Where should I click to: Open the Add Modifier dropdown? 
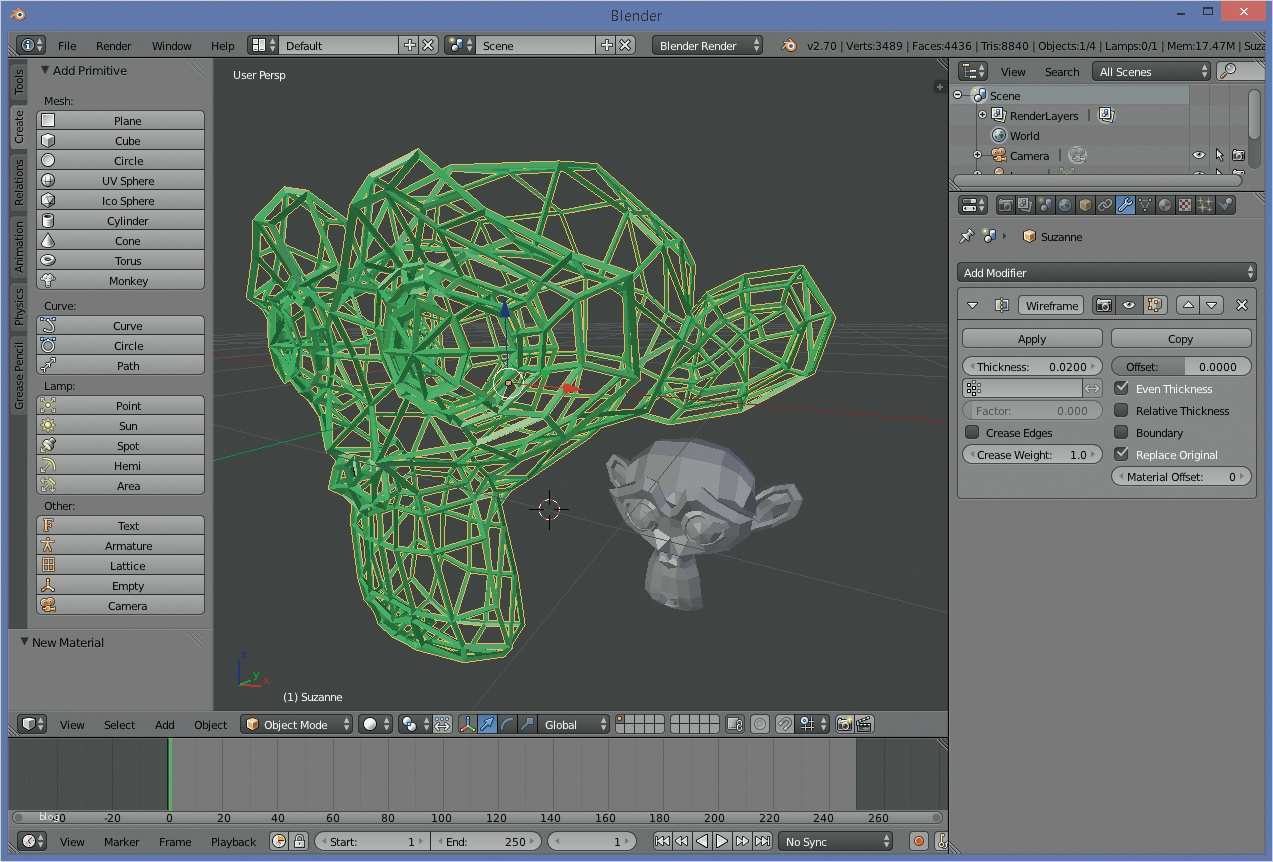1106,272
